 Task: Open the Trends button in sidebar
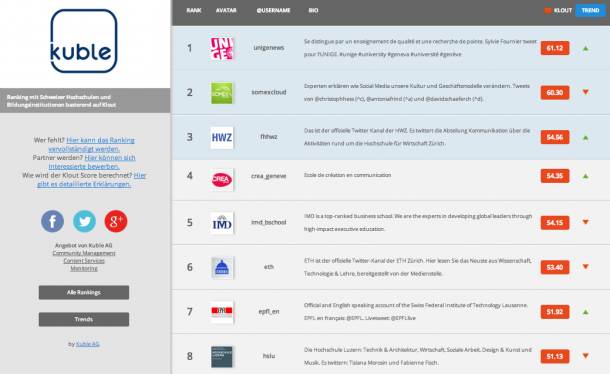tap(84, 319)
